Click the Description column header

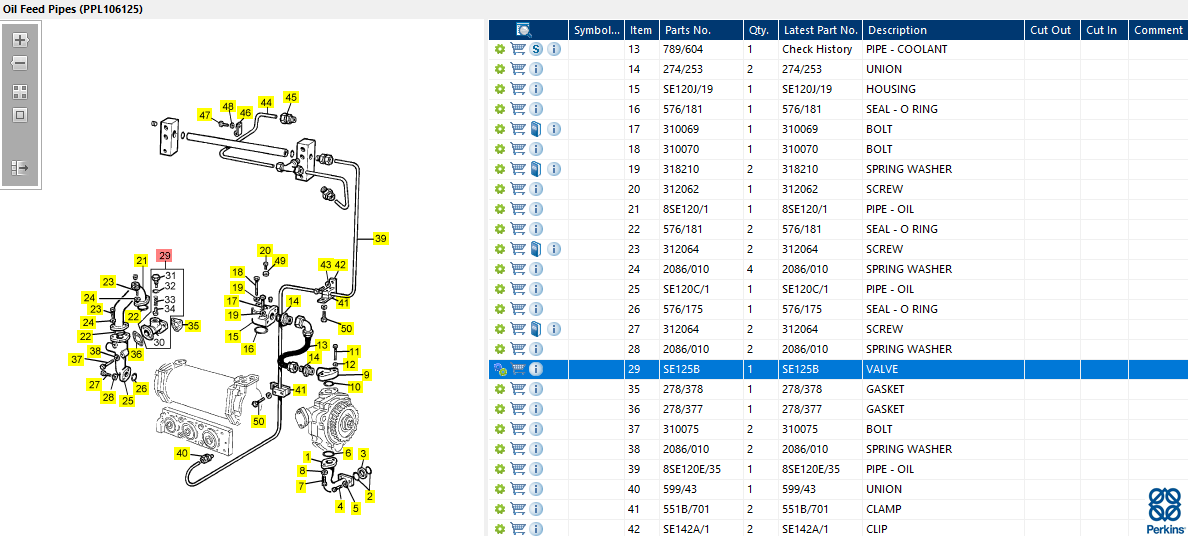pos(943,30)
